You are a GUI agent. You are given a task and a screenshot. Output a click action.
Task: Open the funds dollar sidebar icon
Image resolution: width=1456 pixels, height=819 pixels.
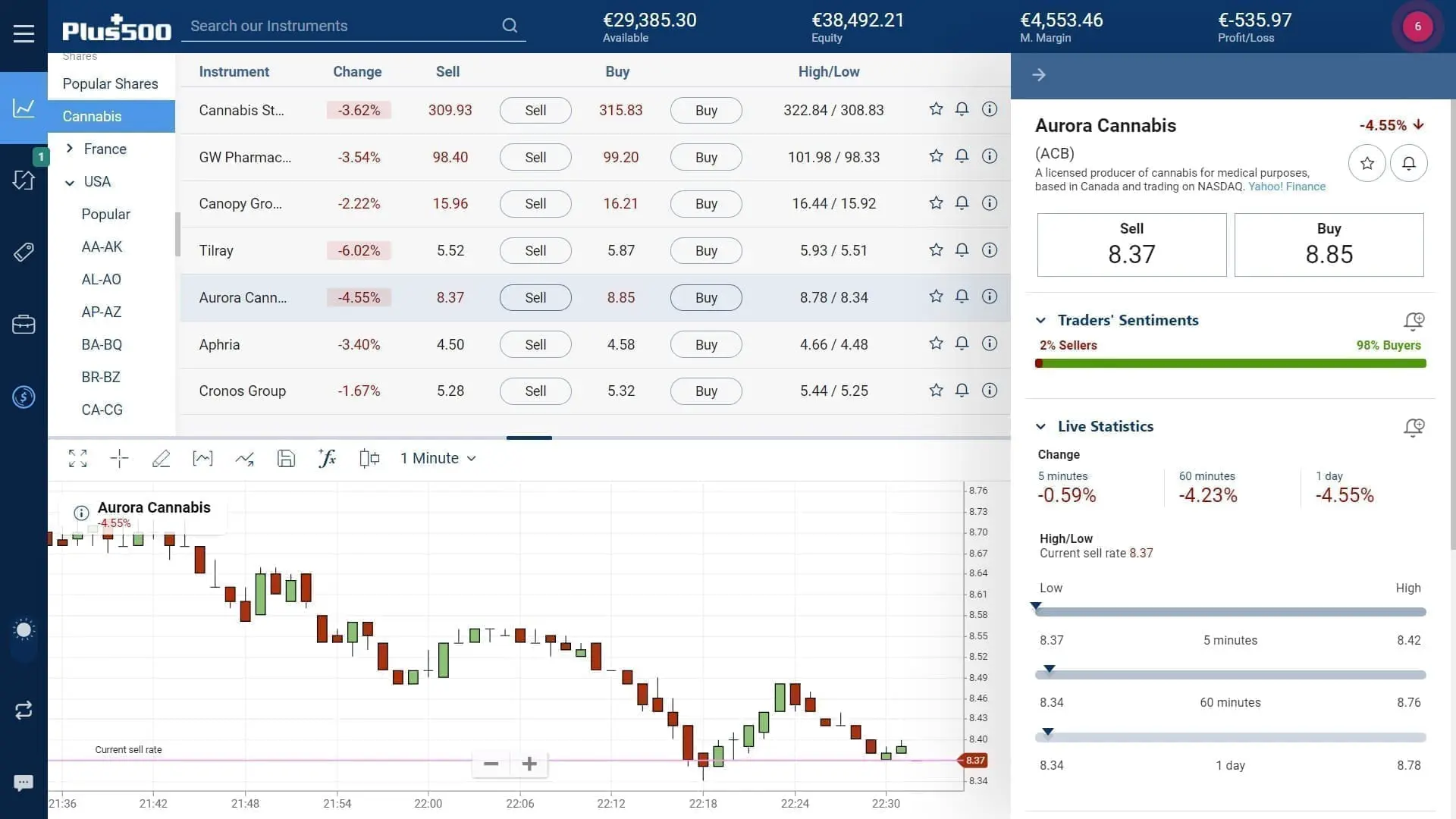click(24, 397)
